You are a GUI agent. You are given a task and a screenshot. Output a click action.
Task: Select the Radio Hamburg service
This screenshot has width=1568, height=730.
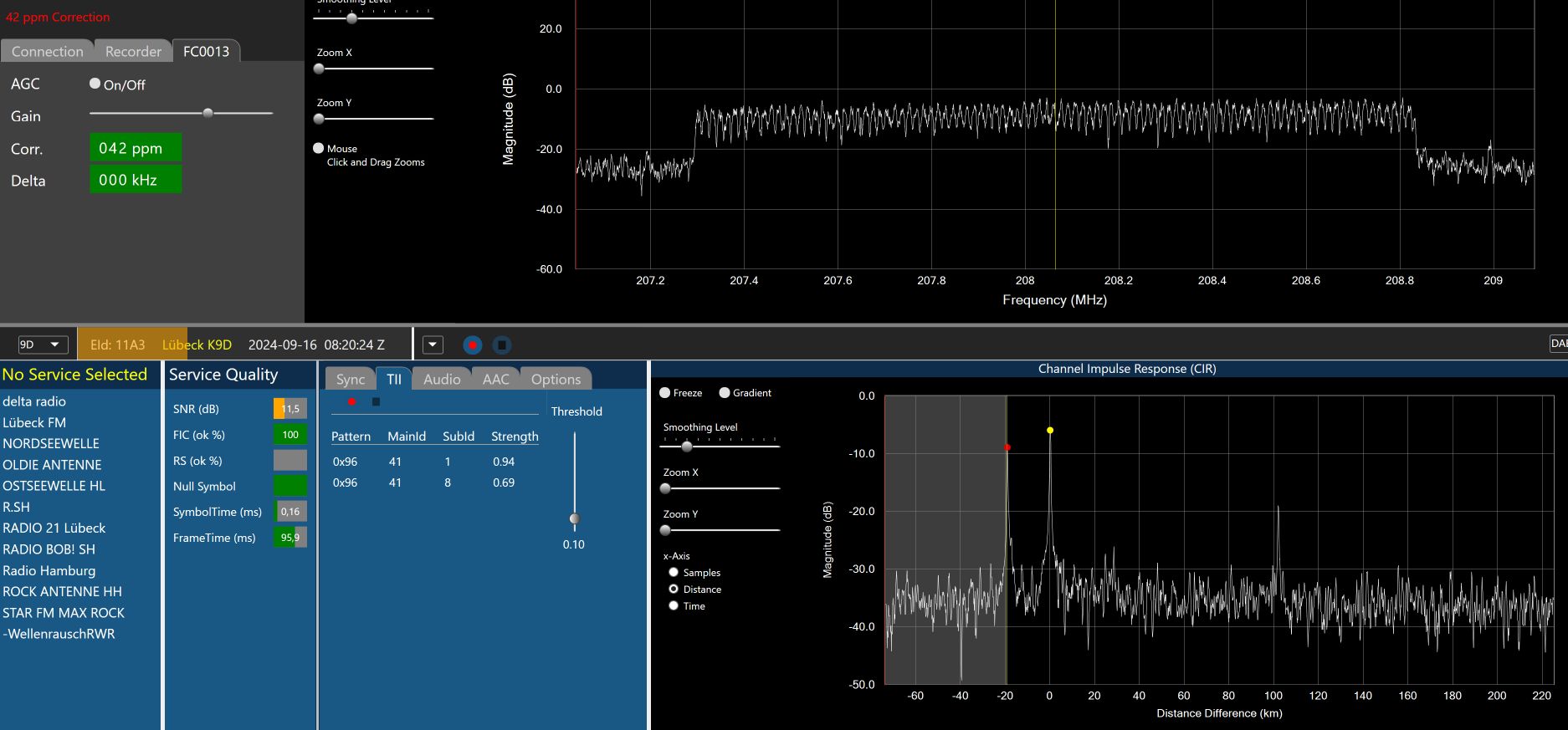pos(49,571)
